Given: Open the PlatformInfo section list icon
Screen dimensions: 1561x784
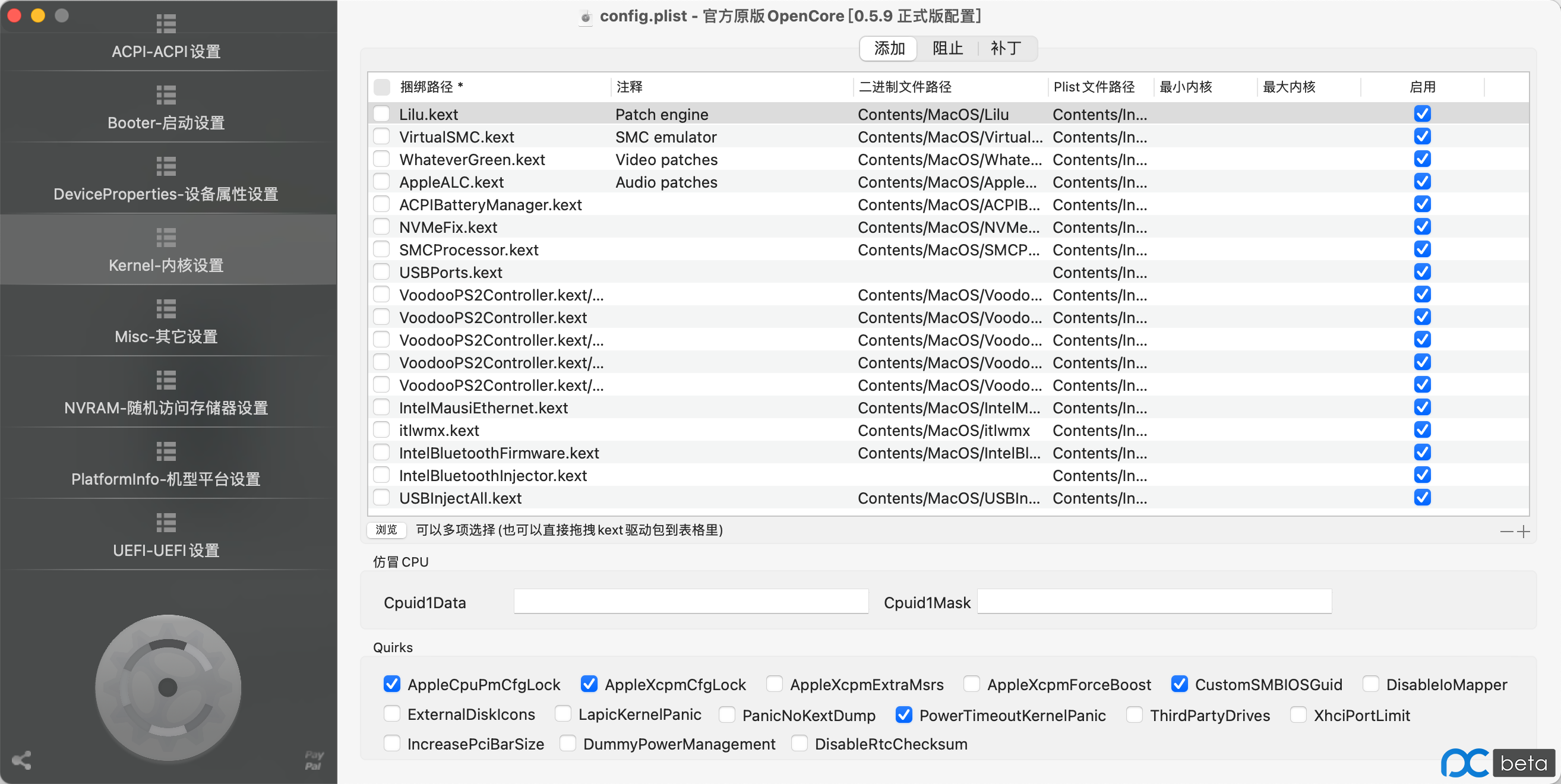Looking at the screenshot, I should (166, 451).
